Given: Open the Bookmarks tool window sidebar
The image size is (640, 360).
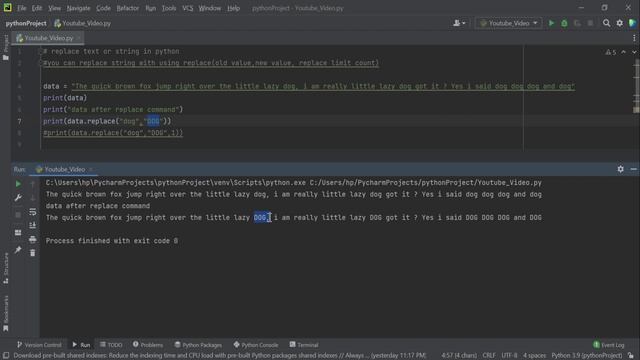Looking at the screenshot, I should [x=6, y=313].
